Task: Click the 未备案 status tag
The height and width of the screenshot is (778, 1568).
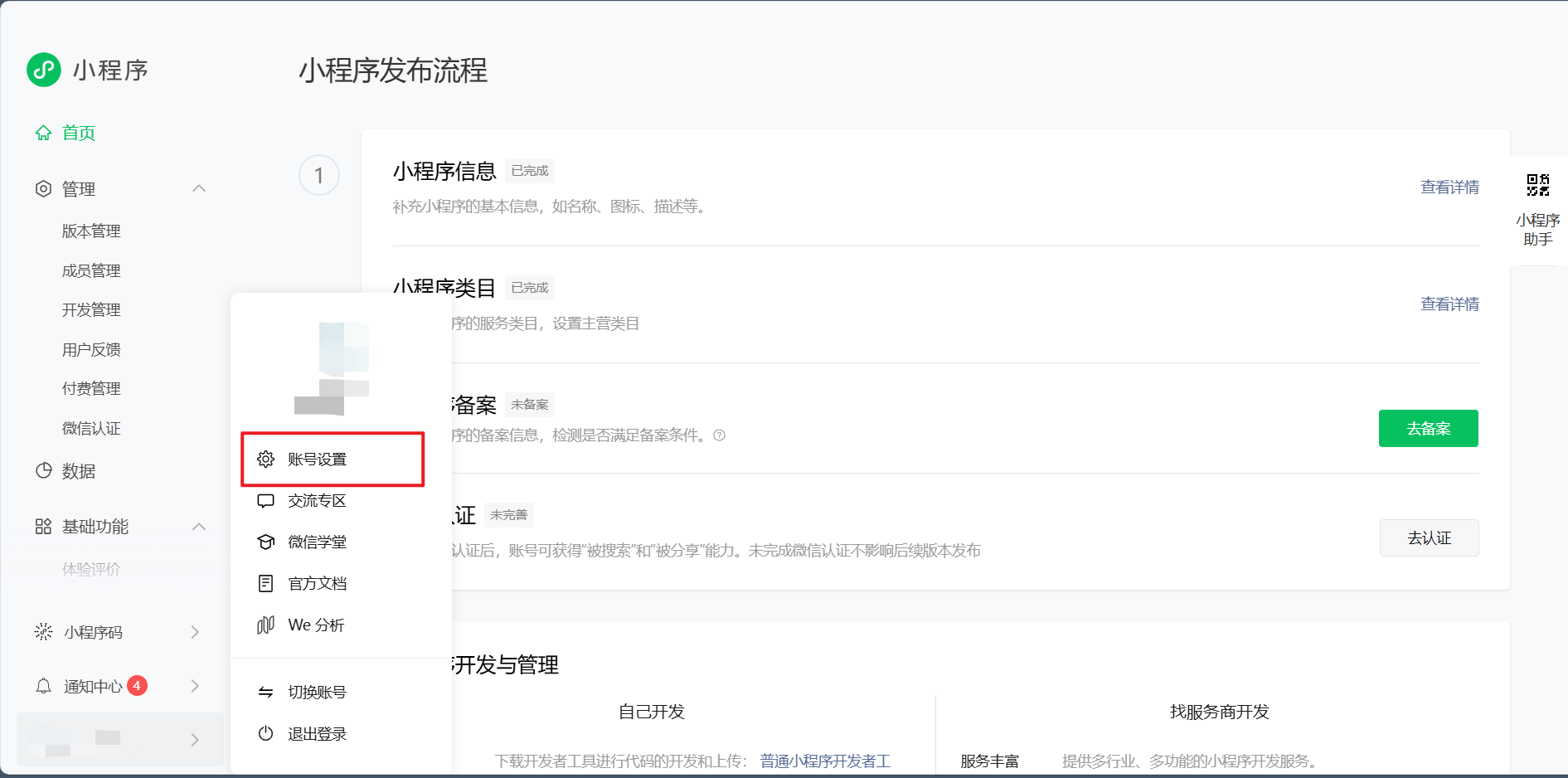Action: pyautogui.click(x=530, y=405)
